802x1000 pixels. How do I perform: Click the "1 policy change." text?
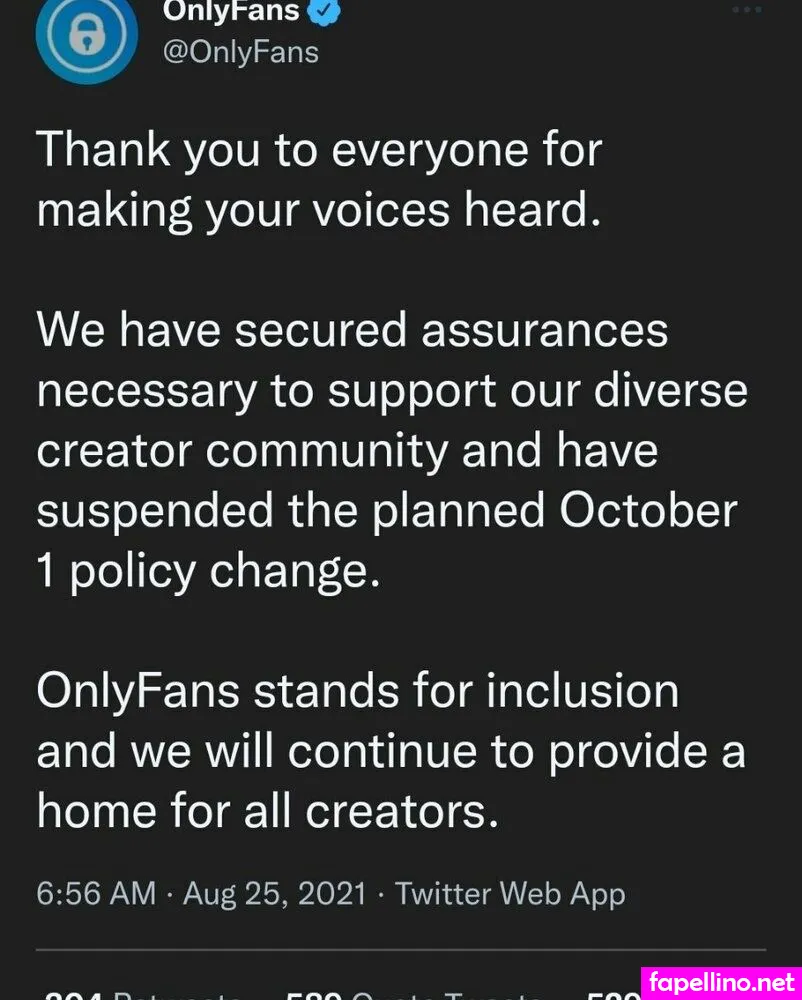[208, 571]
